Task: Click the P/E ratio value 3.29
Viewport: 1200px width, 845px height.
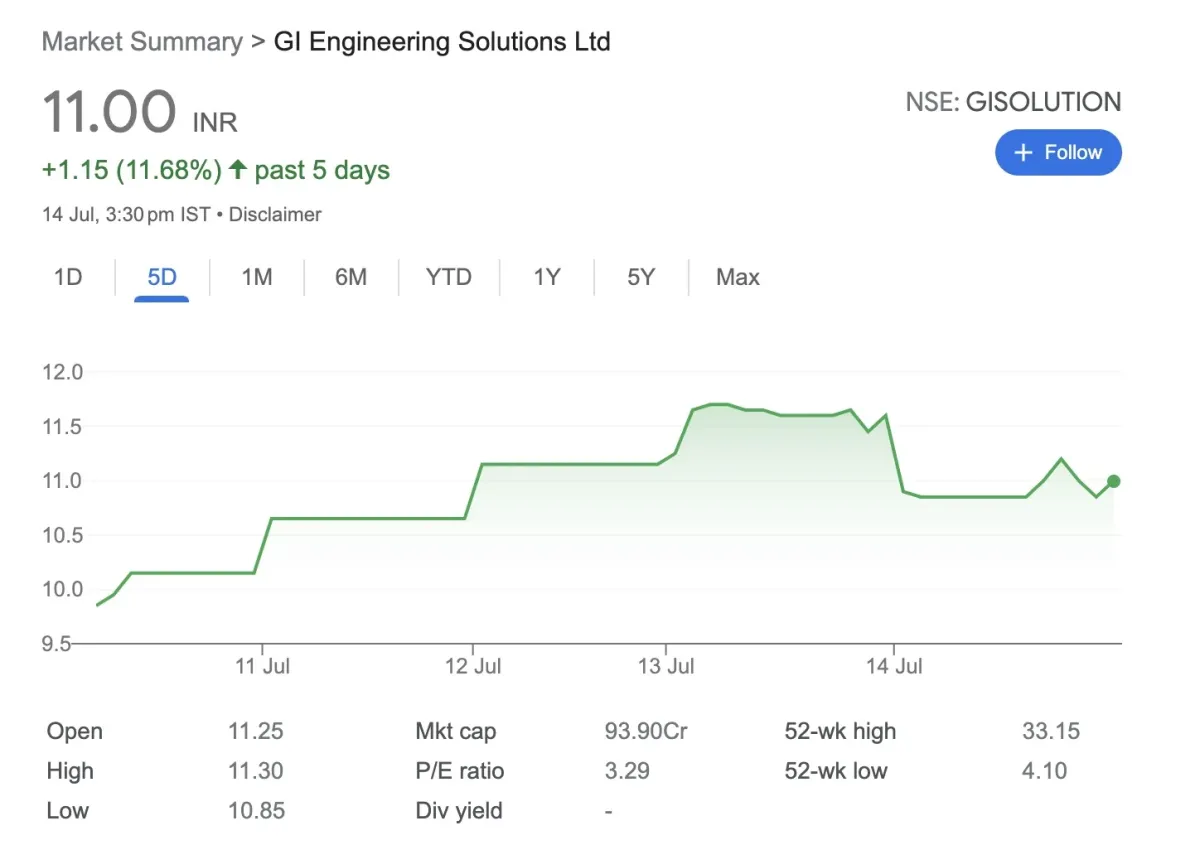Action: point(627,771)
